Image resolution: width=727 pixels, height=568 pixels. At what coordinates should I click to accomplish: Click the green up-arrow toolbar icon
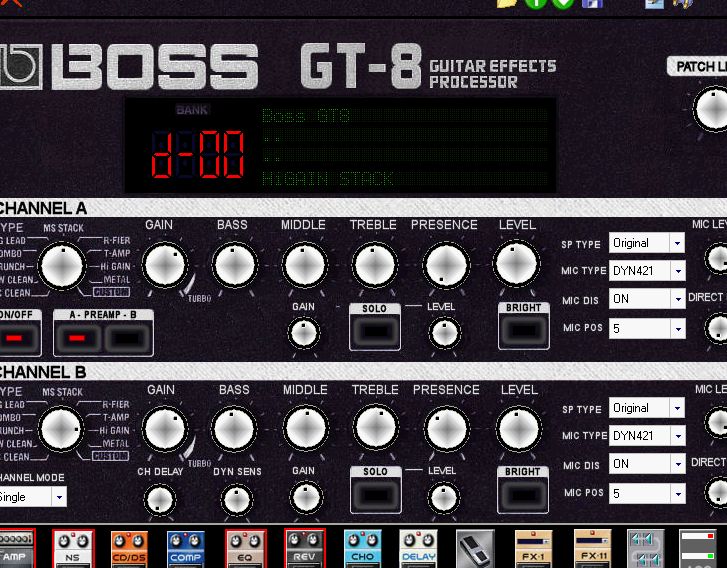(x=536, y=4)
